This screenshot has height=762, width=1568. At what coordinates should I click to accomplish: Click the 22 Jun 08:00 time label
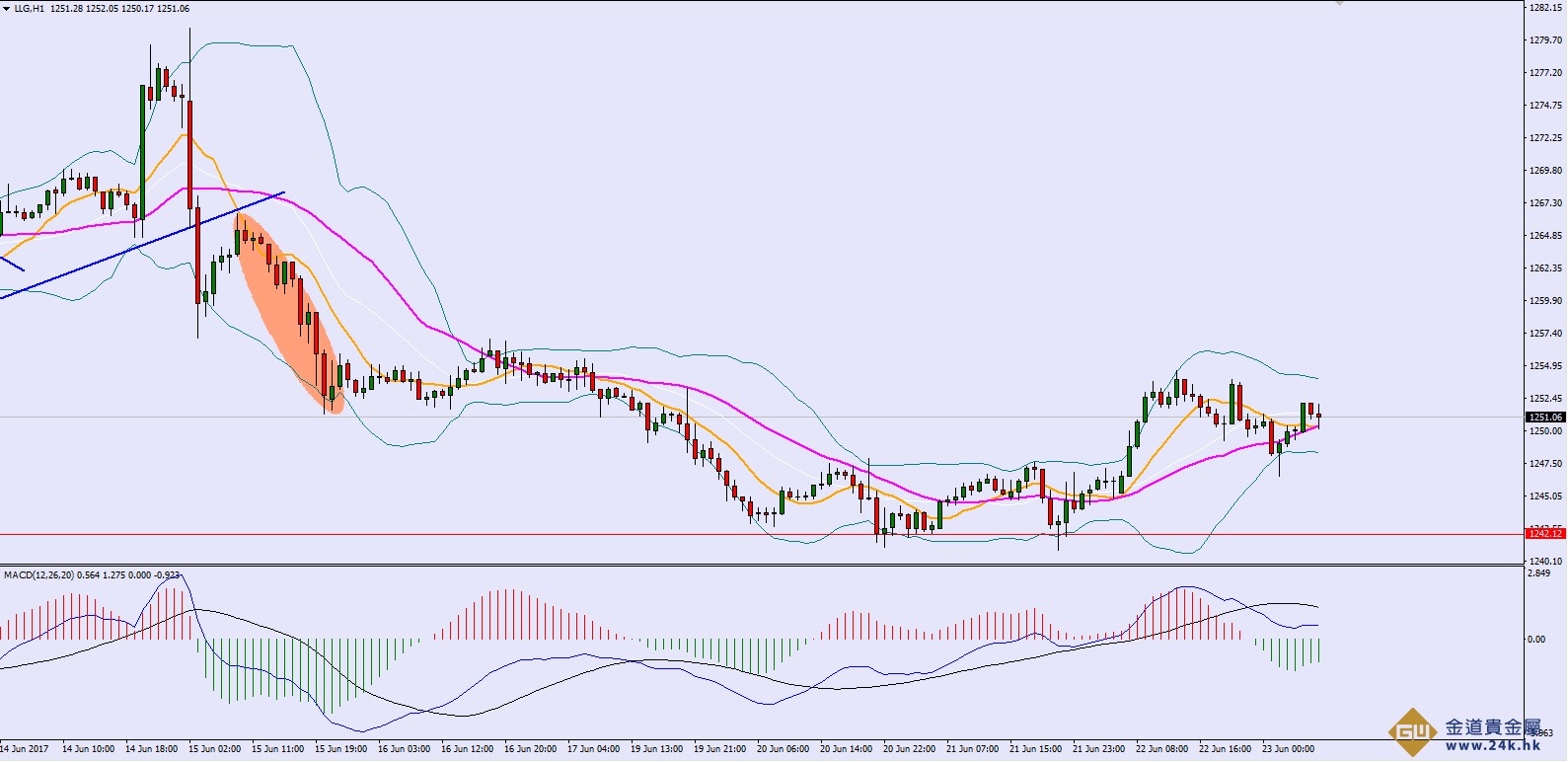click(1161, 749)
